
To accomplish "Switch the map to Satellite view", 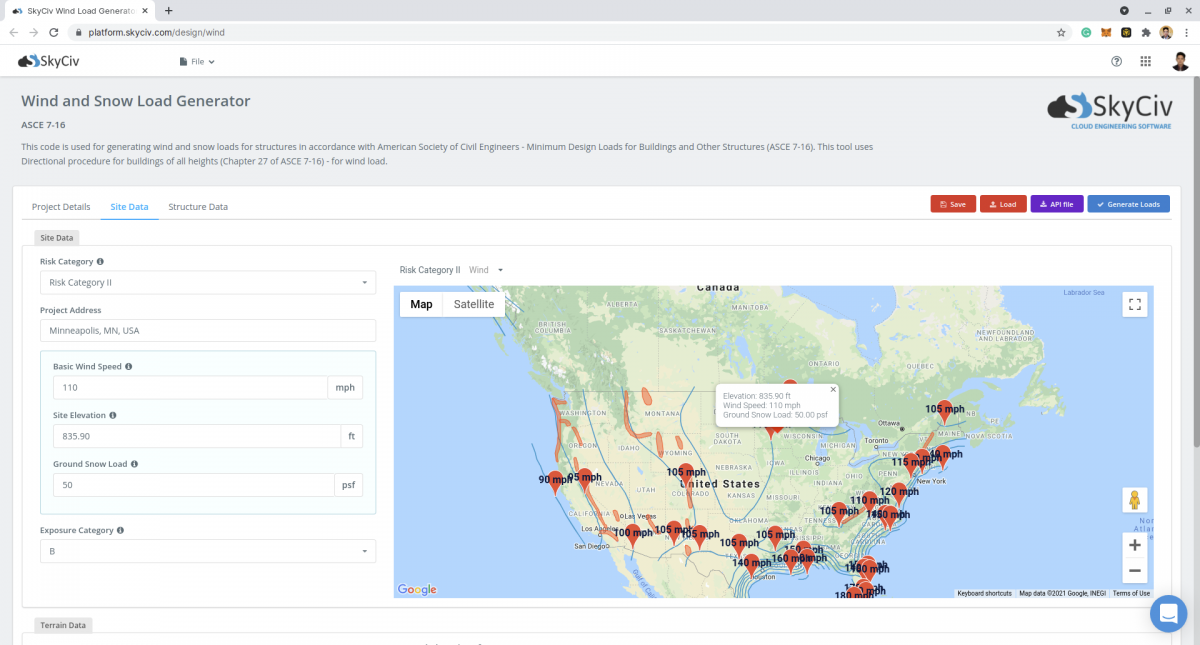I will [x=472, y=304].
